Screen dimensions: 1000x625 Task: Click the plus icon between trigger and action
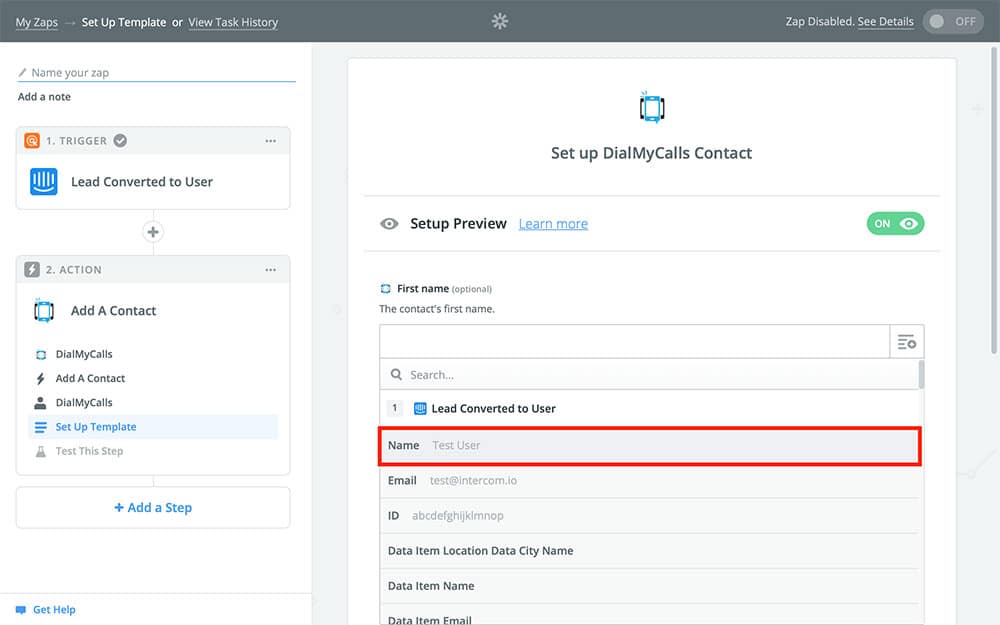point(153,232)
